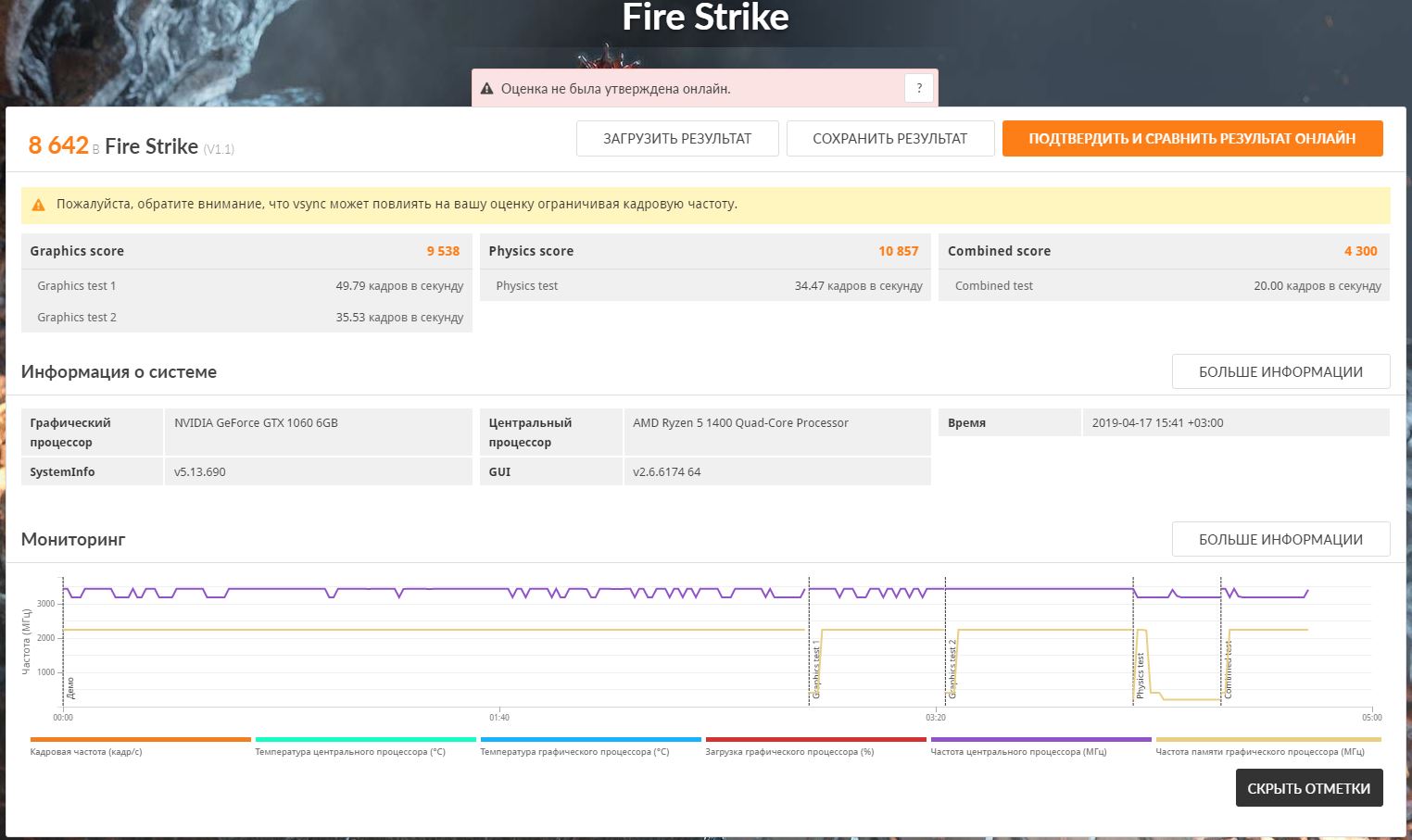Open БОЛЬШЕ ИНФОРМАЦИИ next to Информация о системе
Screen dimensions: 1412x840
[x=1280, y=371]
